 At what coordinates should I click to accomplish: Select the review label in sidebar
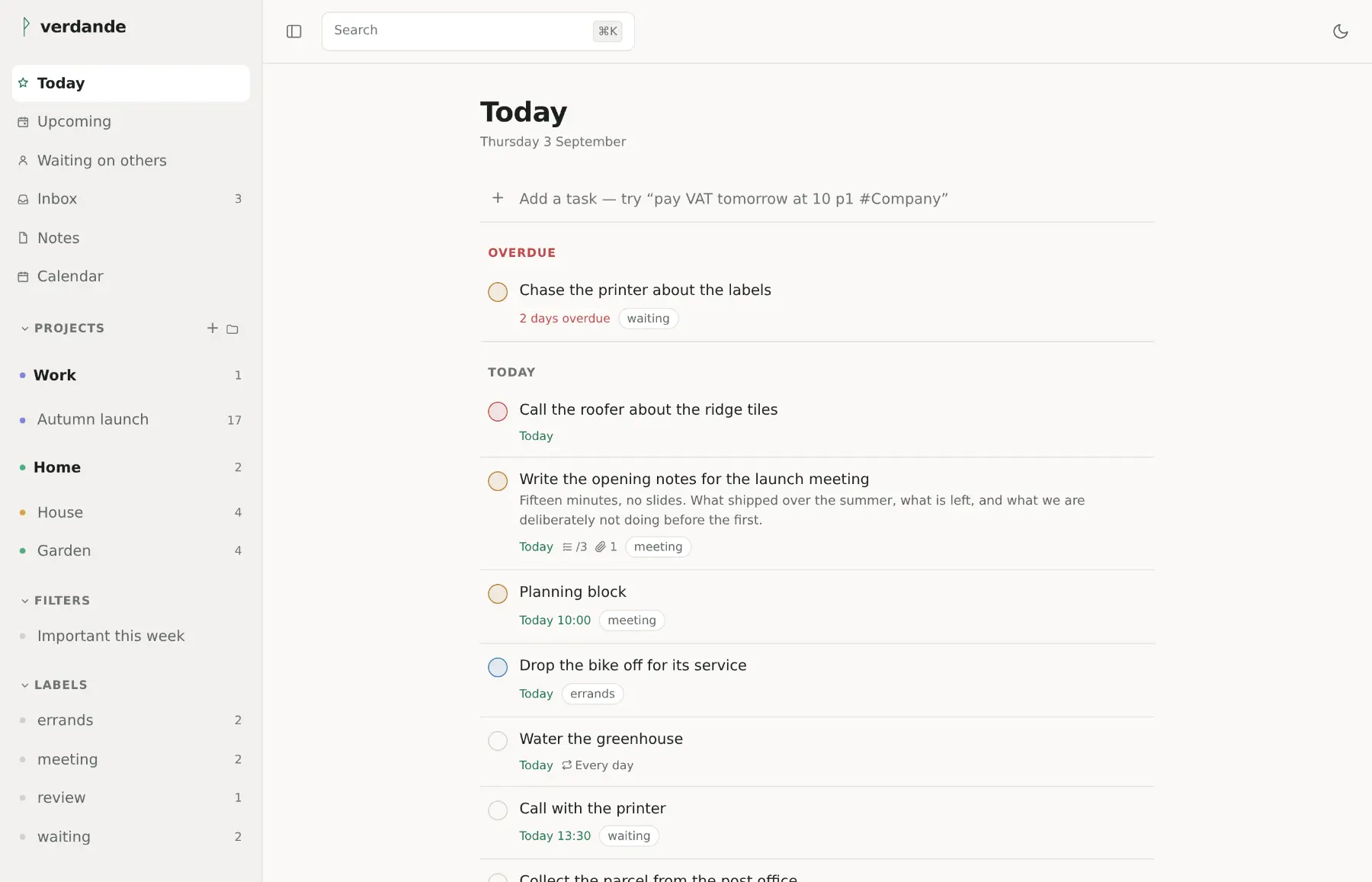tap(131, 797)
